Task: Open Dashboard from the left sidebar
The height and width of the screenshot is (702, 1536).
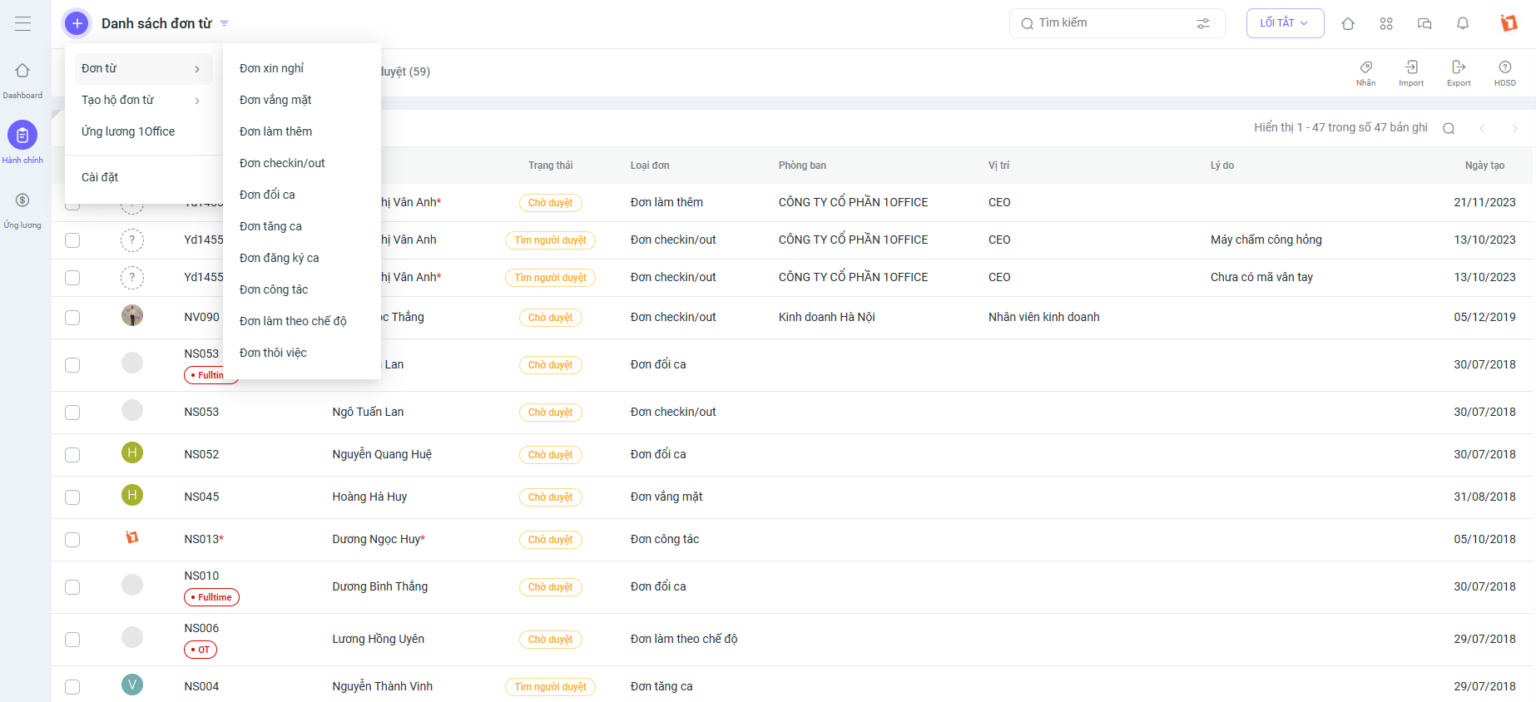Action: coord(22,79)
